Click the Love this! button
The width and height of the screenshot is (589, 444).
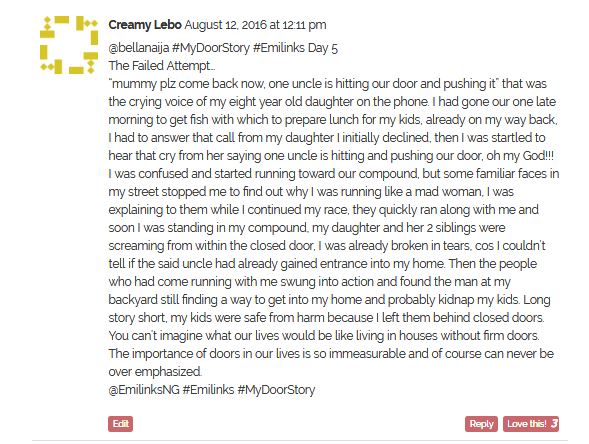[531, 424]
